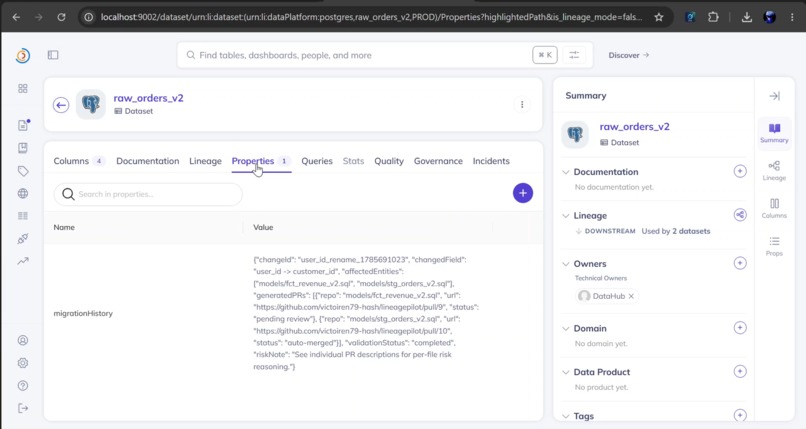Switch to the Columns tab
Image resolution: width=806 pixels, height=429 pixels.
coord(79,161)
